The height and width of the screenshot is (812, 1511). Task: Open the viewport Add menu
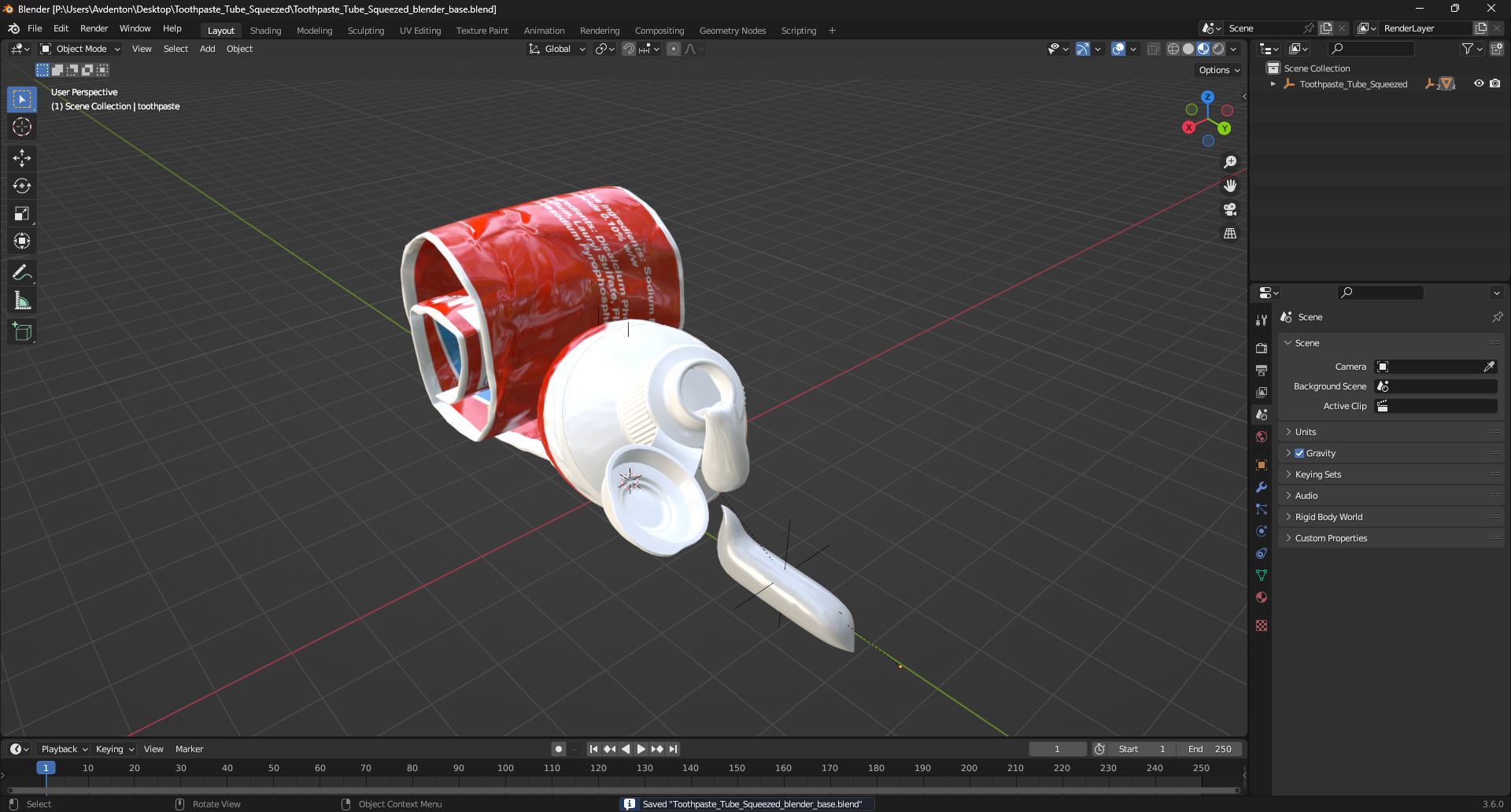[x=207, y=49]
